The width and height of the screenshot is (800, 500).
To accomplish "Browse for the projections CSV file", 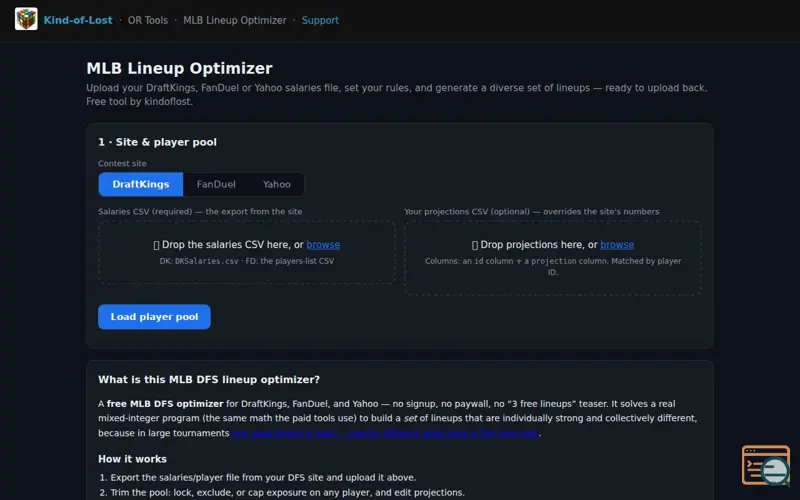I will pos(617,245).
